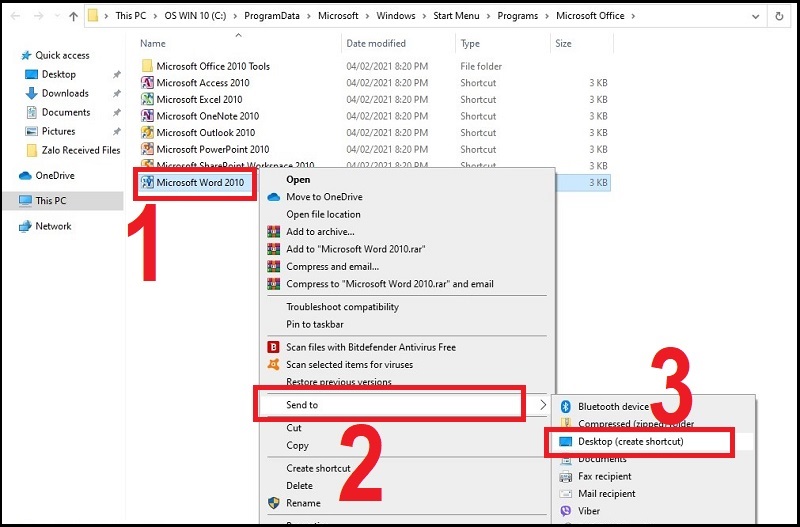Click the Up one level arrow
This screenshot has width=800, height=527.
pos(73,16)
